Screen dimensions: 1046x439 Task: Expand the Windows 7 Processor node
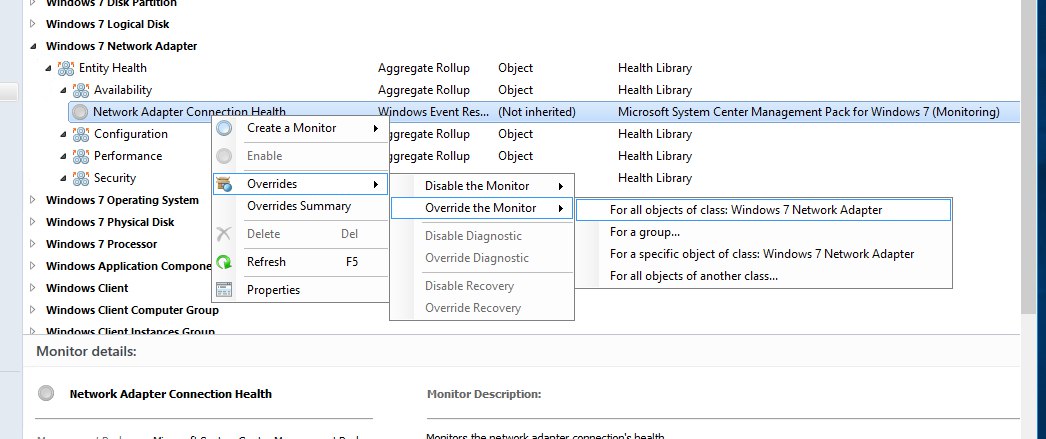point(33,244)
